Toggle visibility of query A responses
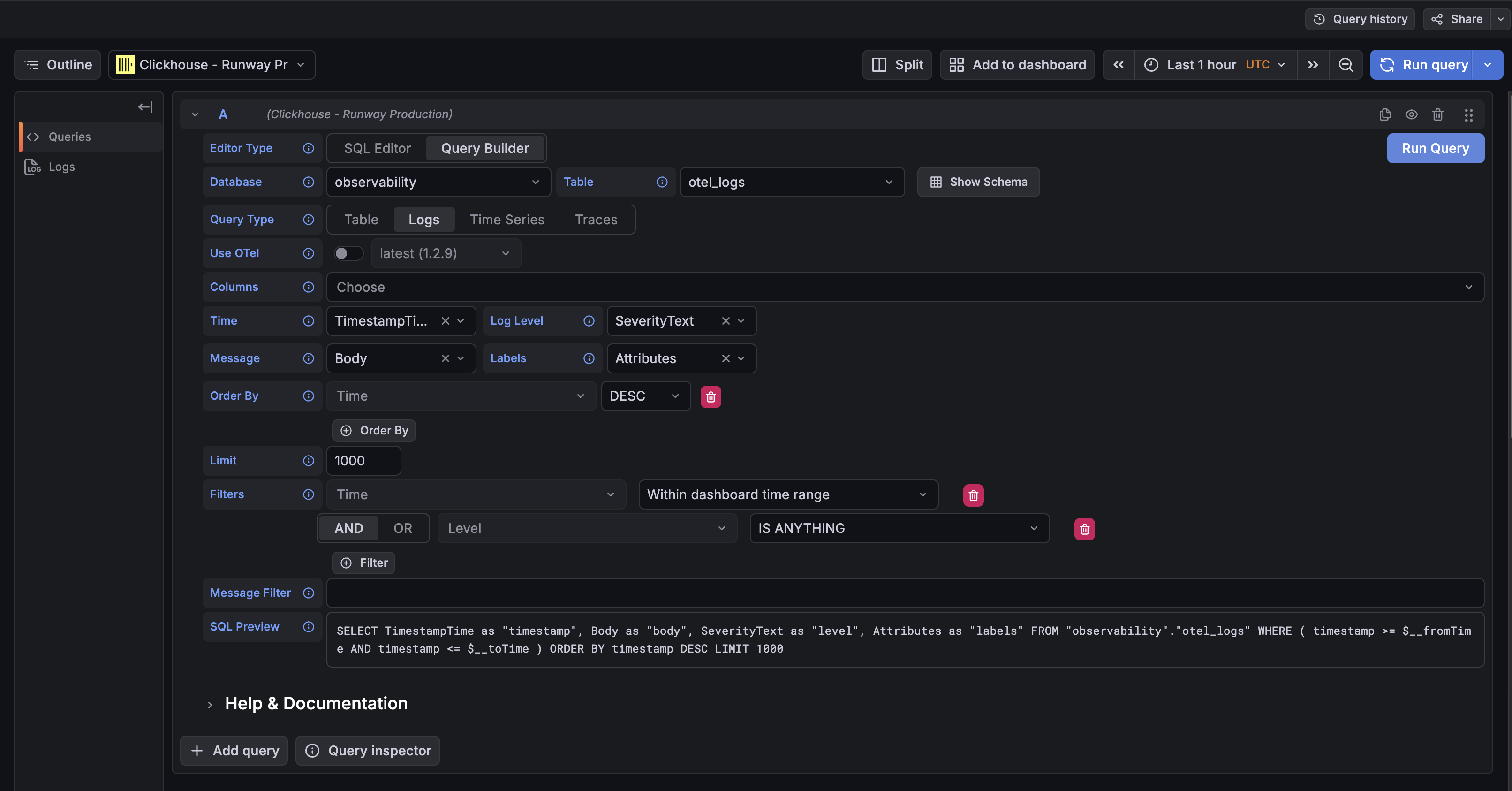Viewport: 1512px width, 791px height. coord(1412,114)
